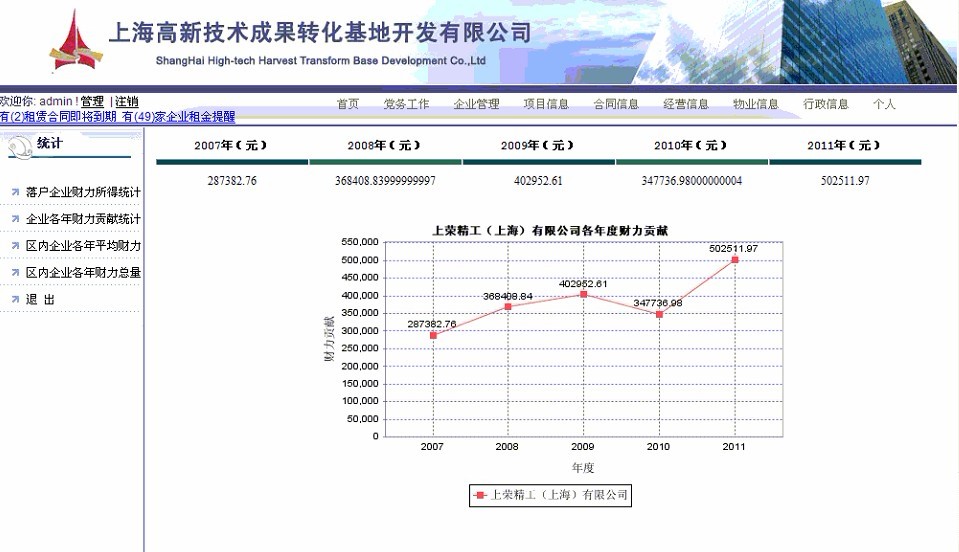Click arrow icon beside 区内企业各年平均财力
Viewport: 959px width, 552px height.
pyautogui.click(x=15, y=246)
